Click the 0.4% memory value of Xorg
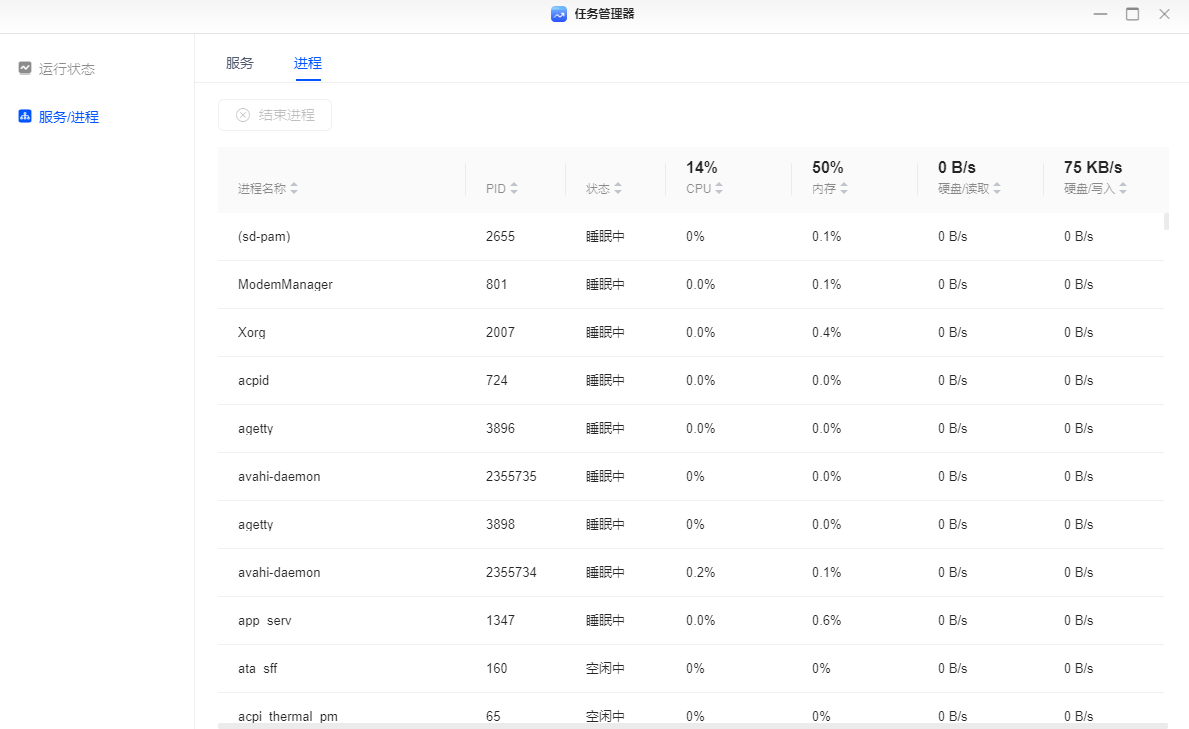The height and width of the screenshot is (729, 1189). pyautogui.click(x=827, y=332)
